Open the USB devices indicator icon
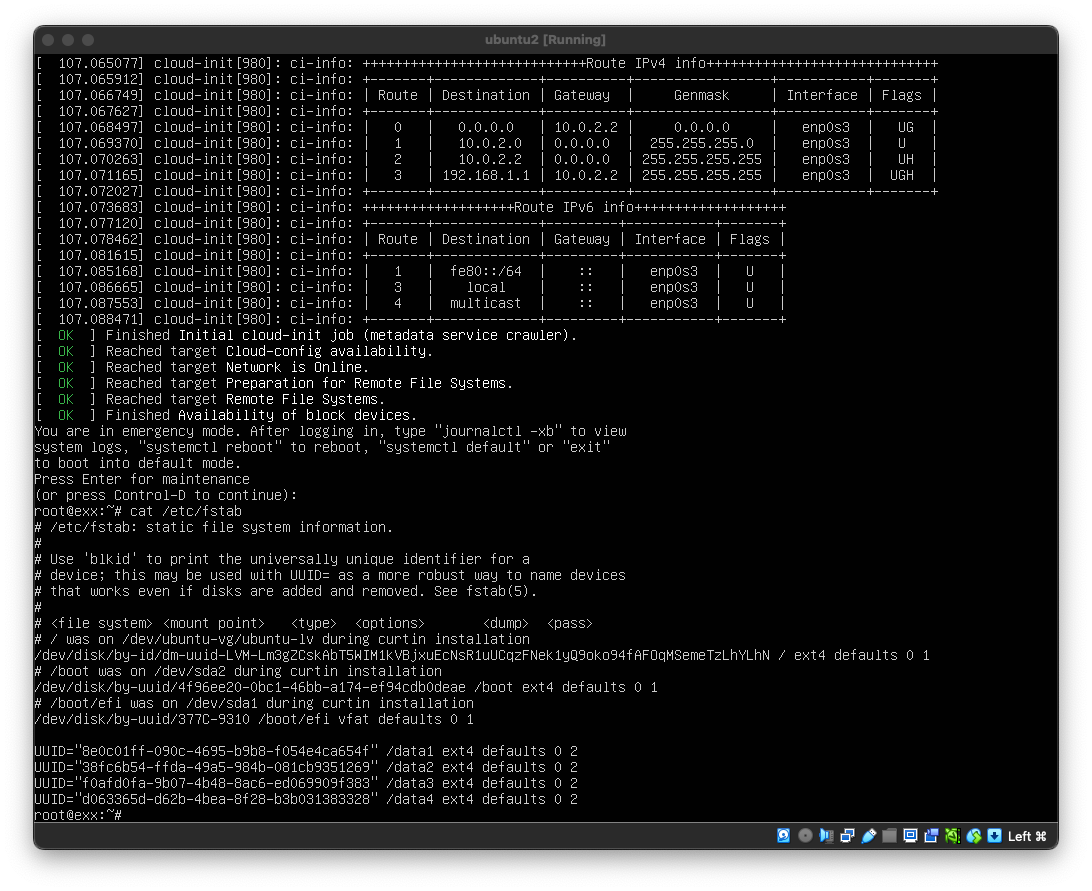1092x891 pixels. pyautogui.click(x=868, y=836)
